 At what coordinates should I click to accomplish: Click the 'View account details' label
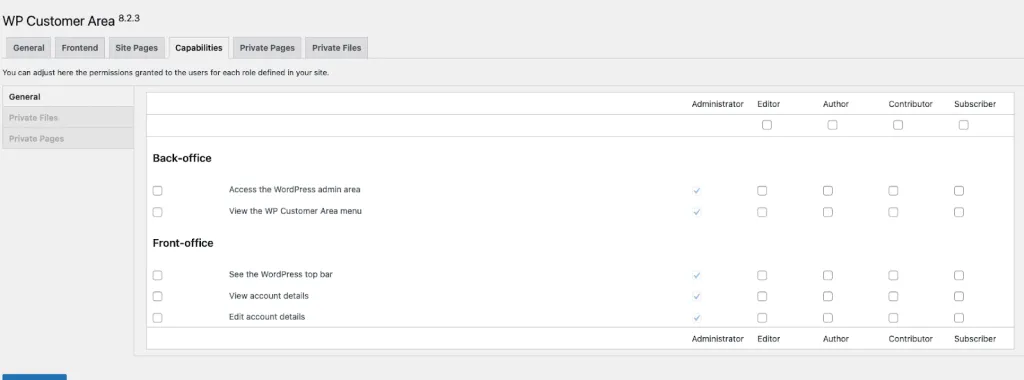pos(268,296)
